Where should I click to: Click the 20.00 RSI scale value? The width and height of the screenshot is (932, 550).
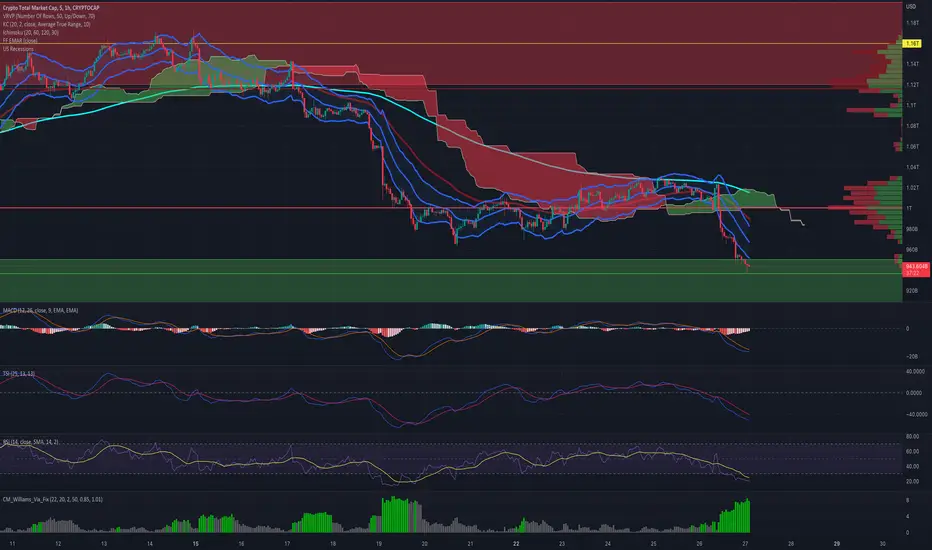[912, 482]
